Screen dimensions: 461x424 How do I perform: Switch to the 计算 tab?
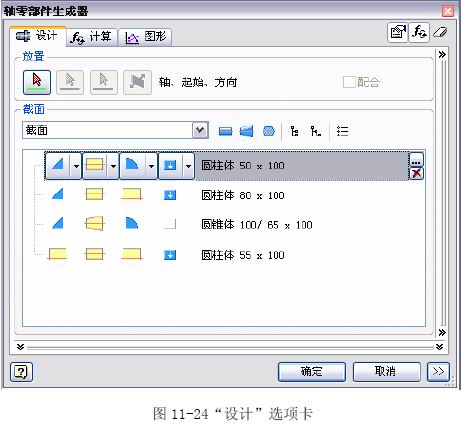click(91, 37)
